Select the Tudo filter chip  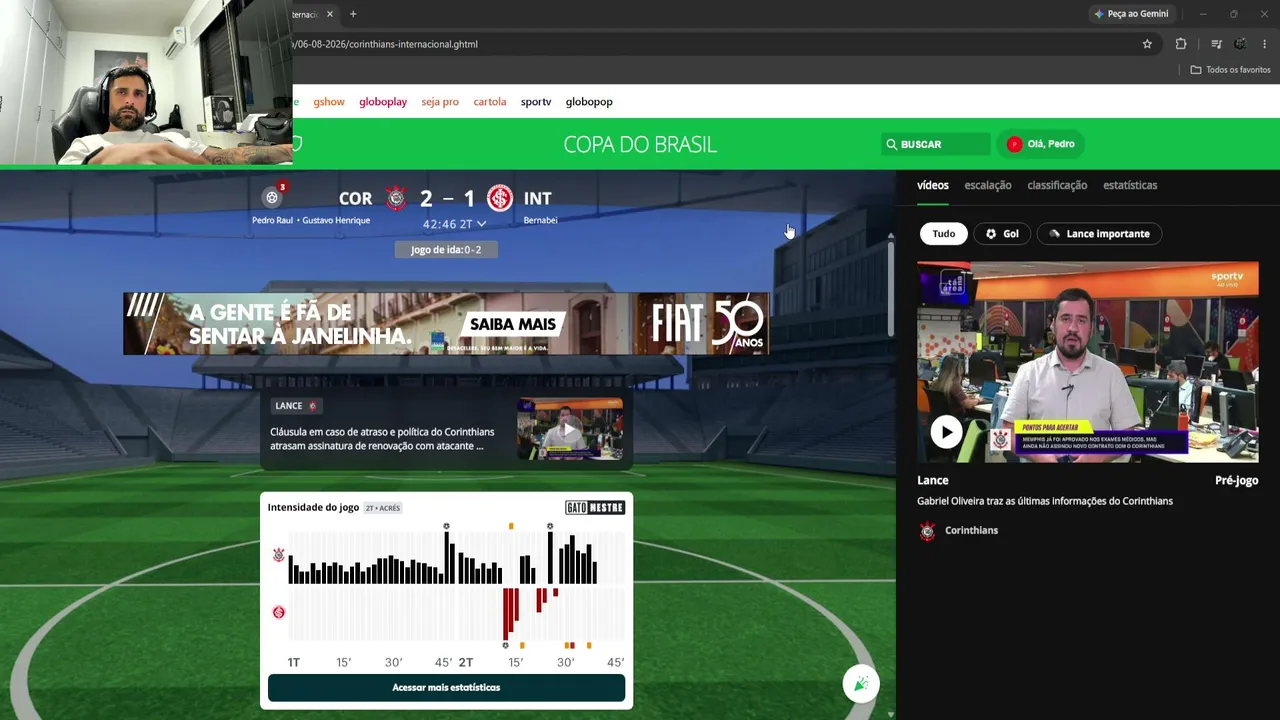pyautogui.click(x=944, y=234)
